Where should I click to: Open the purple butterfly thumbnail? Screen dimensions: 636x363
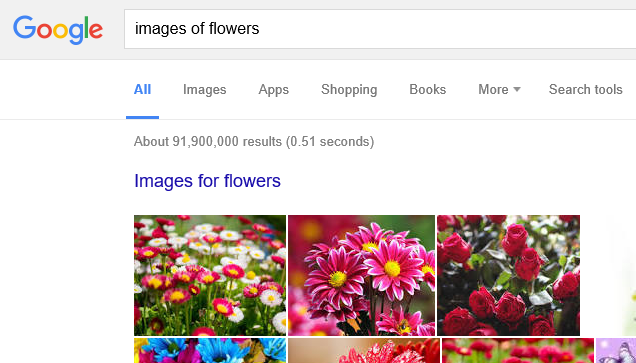[616, 350]
